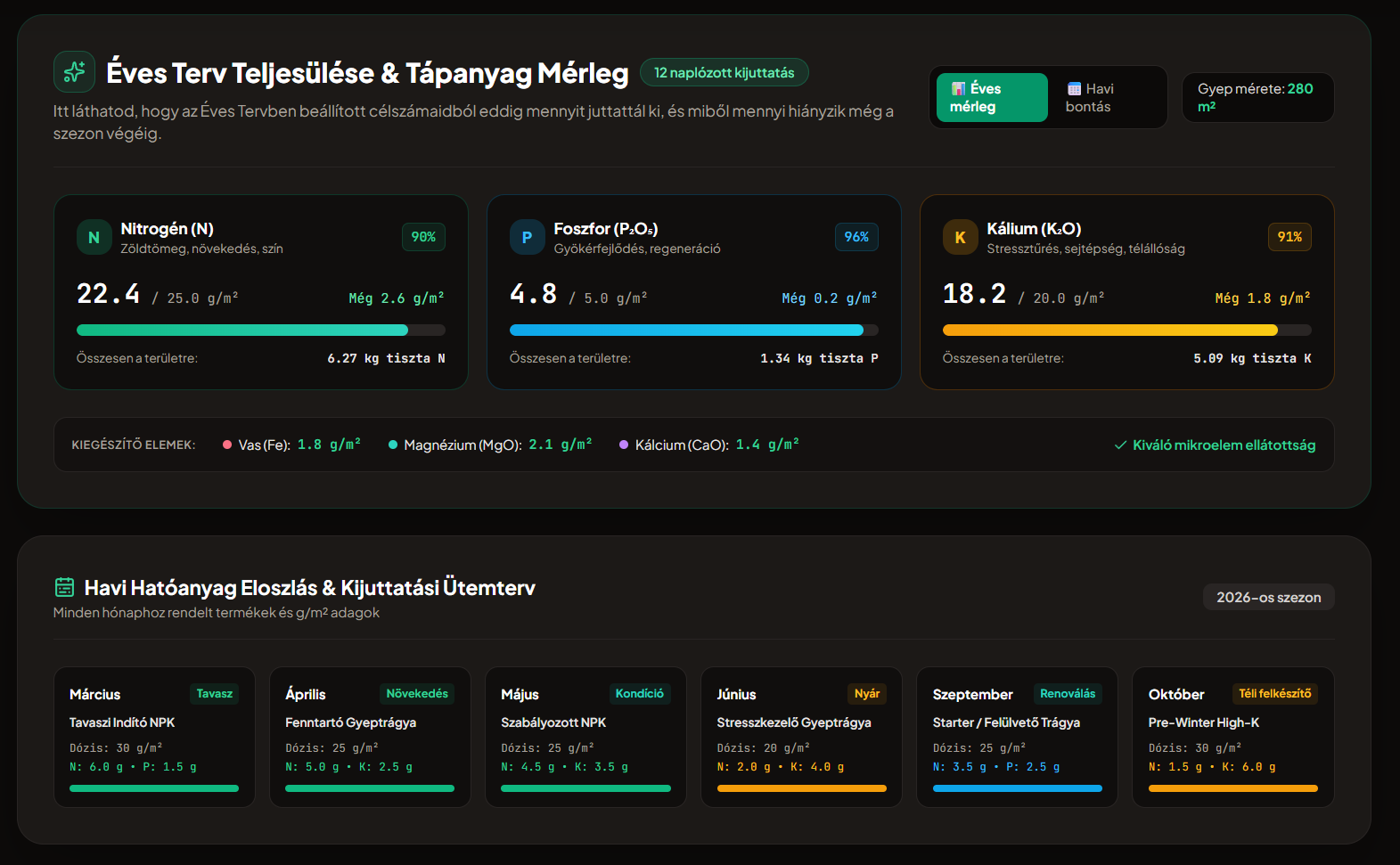Open the 12 naplózott kijuttatás badge
Image resolution: width=1400 pixels, height=865 pixels.
[x=724, y=72]
